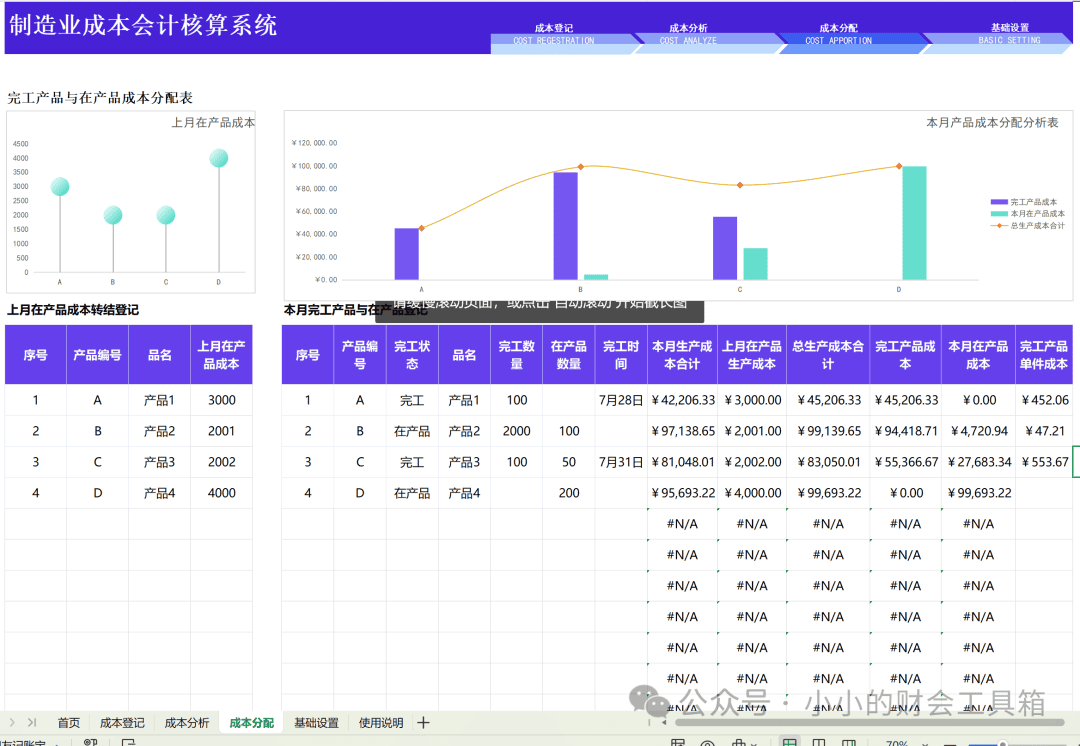The height and width of the screenshot is (746, 1080).
Task: Click the scroll-left arrow of horizontal scrollbar
Action: (x=664, y=723)
